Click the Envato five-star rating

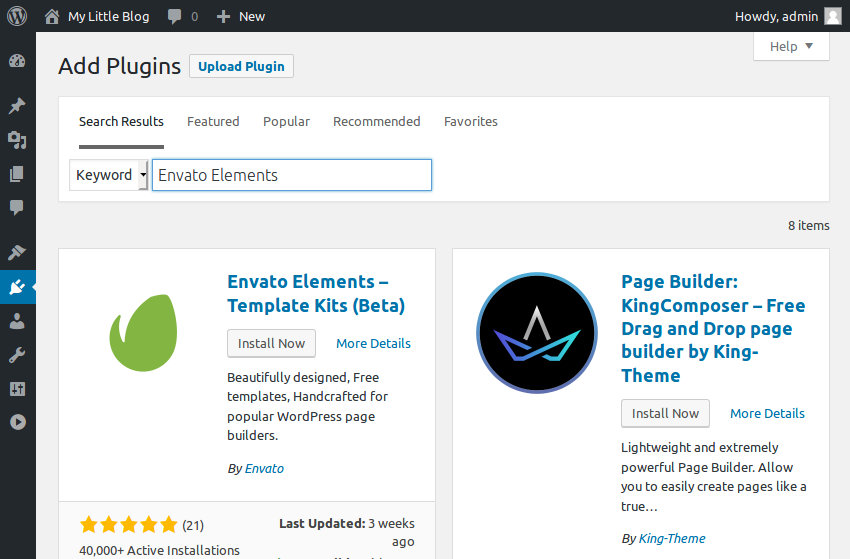click(128, 524)
